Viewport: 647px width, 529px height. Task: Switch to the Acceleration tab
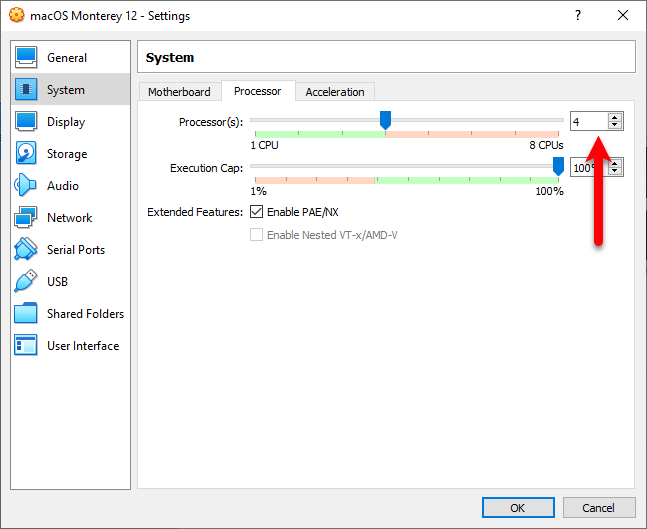coord(335,92)
